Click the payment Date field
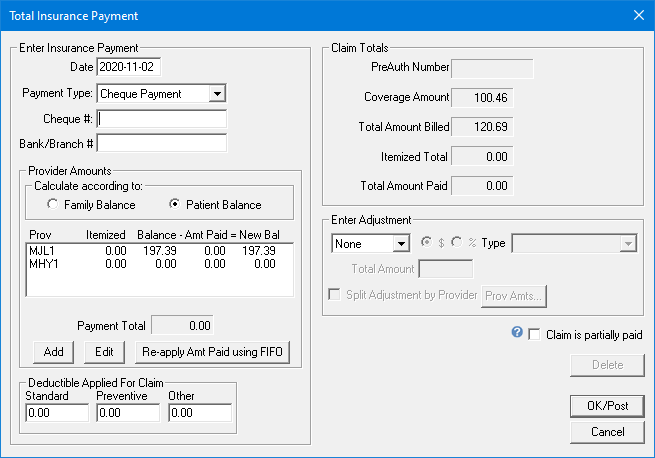Image resolution: width=655 pixels, height=458 pixels. (x=129, y=67)
